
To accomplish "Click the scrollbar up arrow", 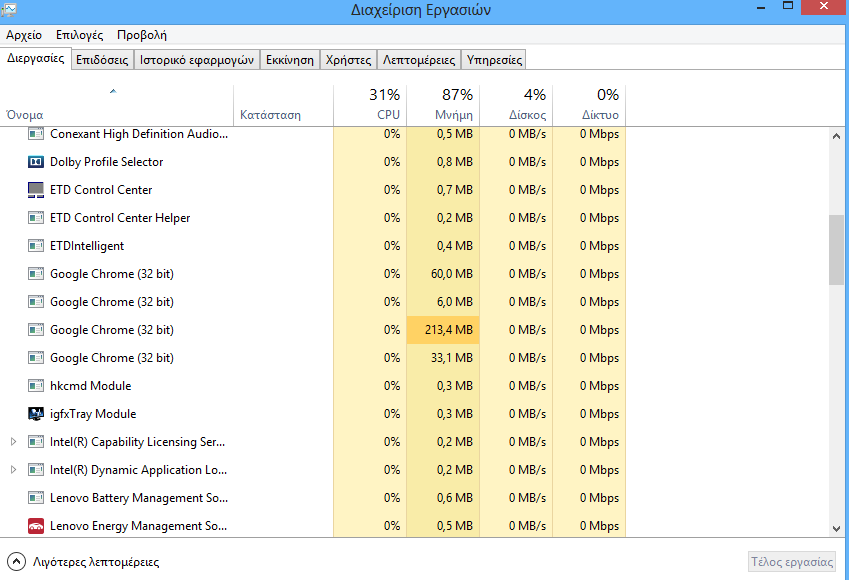I will tap(836, 136).
